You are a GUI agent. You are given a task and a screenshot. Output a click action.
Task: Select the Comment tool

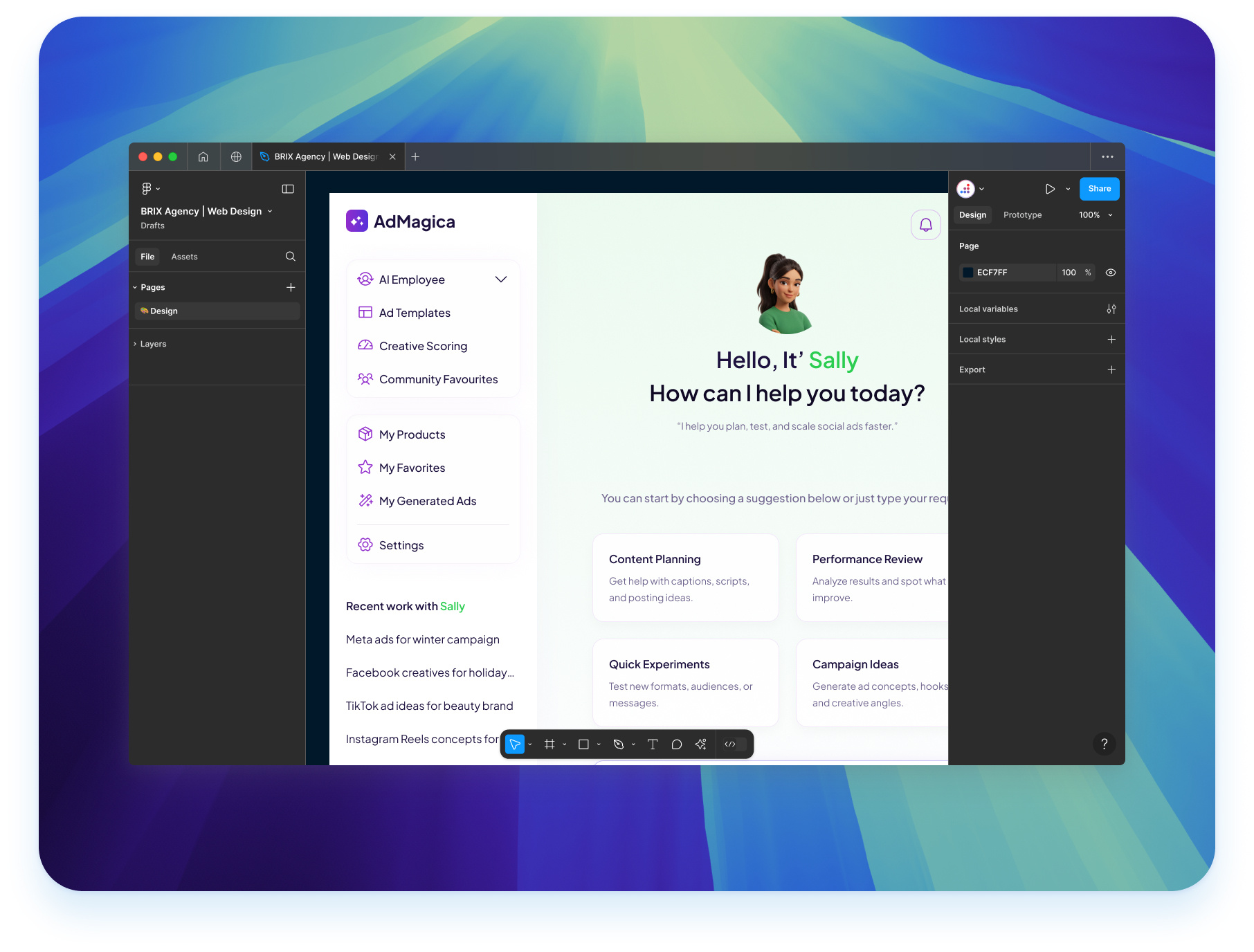click(x=677, y=744)
